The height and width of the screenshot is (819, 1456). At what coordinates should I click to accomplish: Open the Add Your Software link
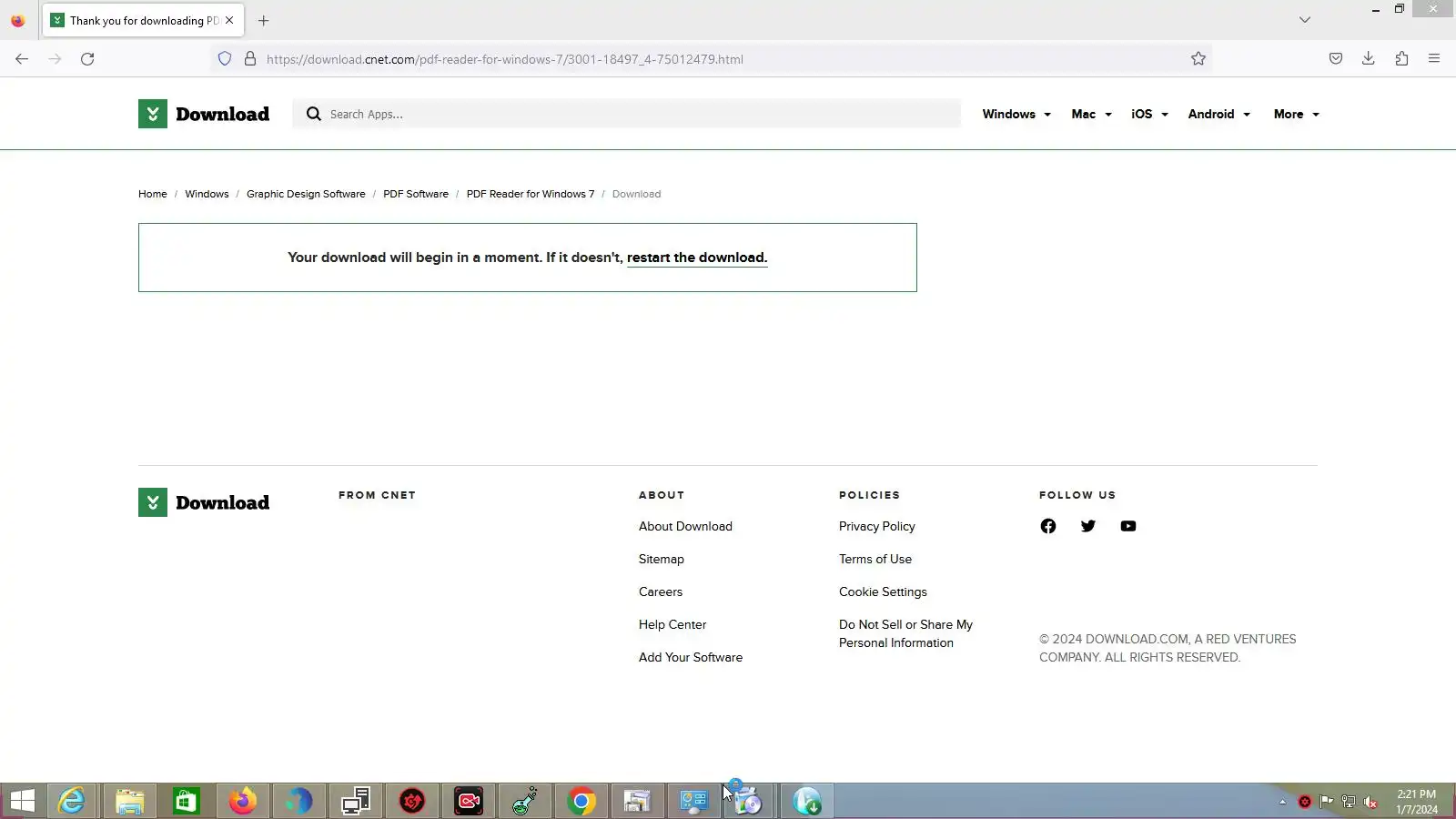[691, 657]
